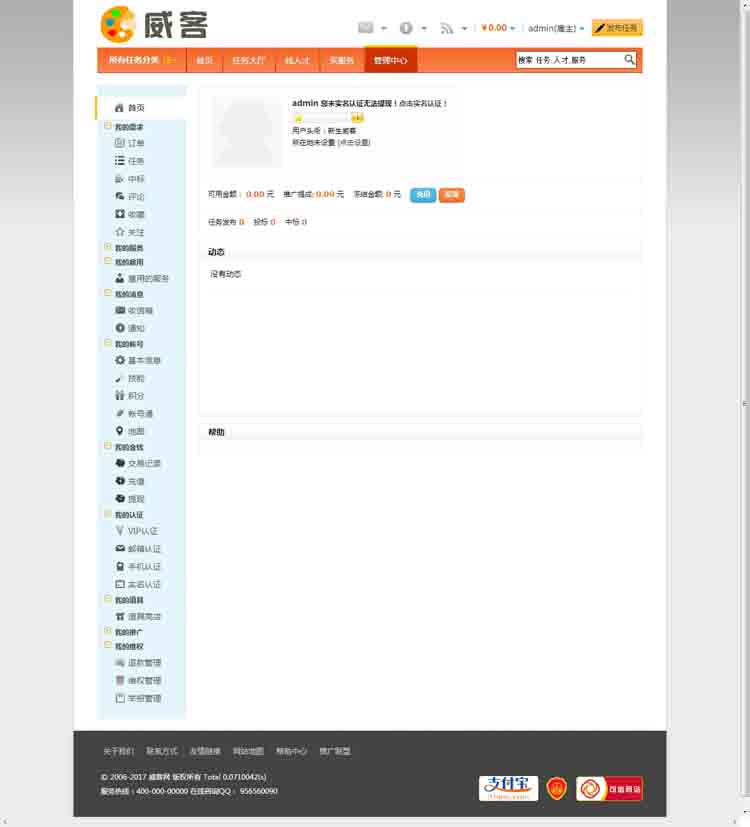Screen dimensions: 750x827
Task: Open the ¥0.00 balance dropdown
Action: click(498, 28)
